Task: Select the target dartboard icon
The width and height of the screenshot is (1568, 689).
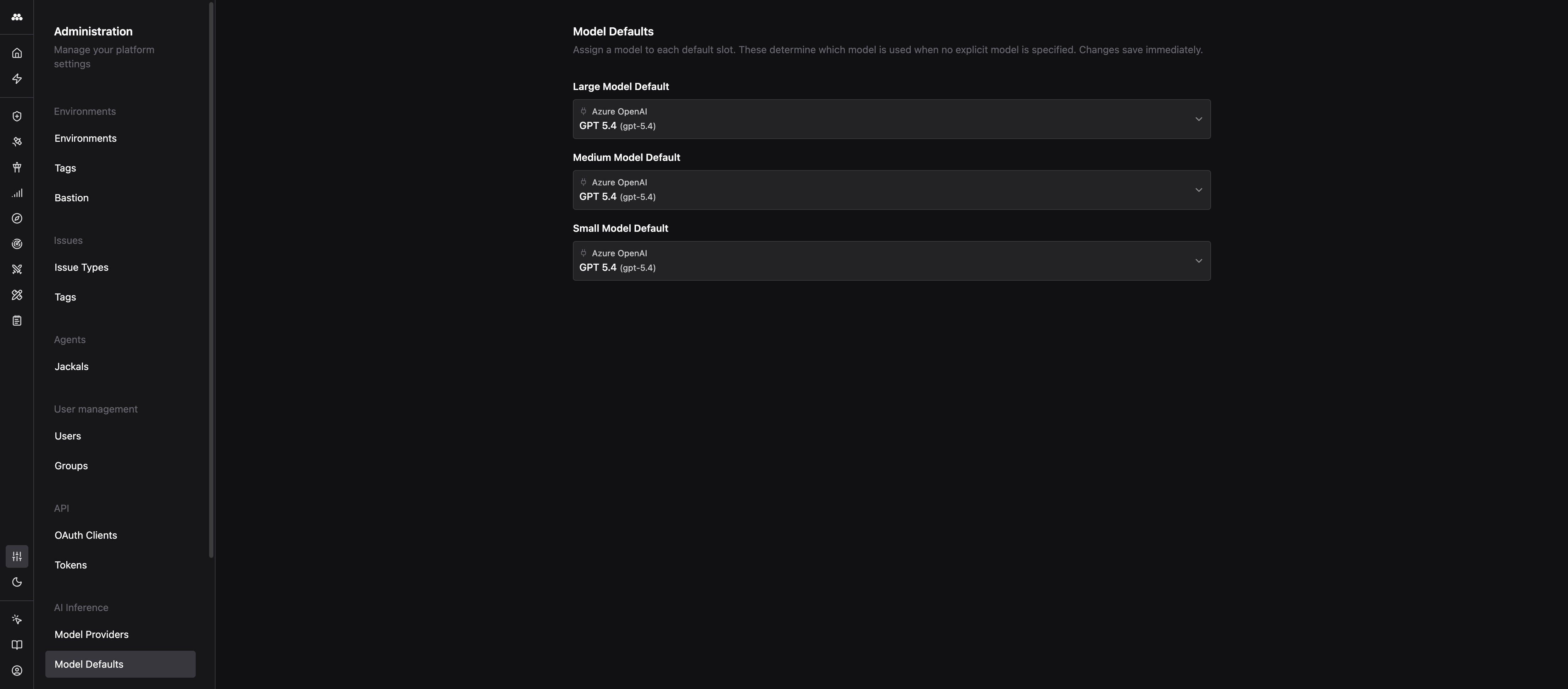Action: [x=16, y=243]
